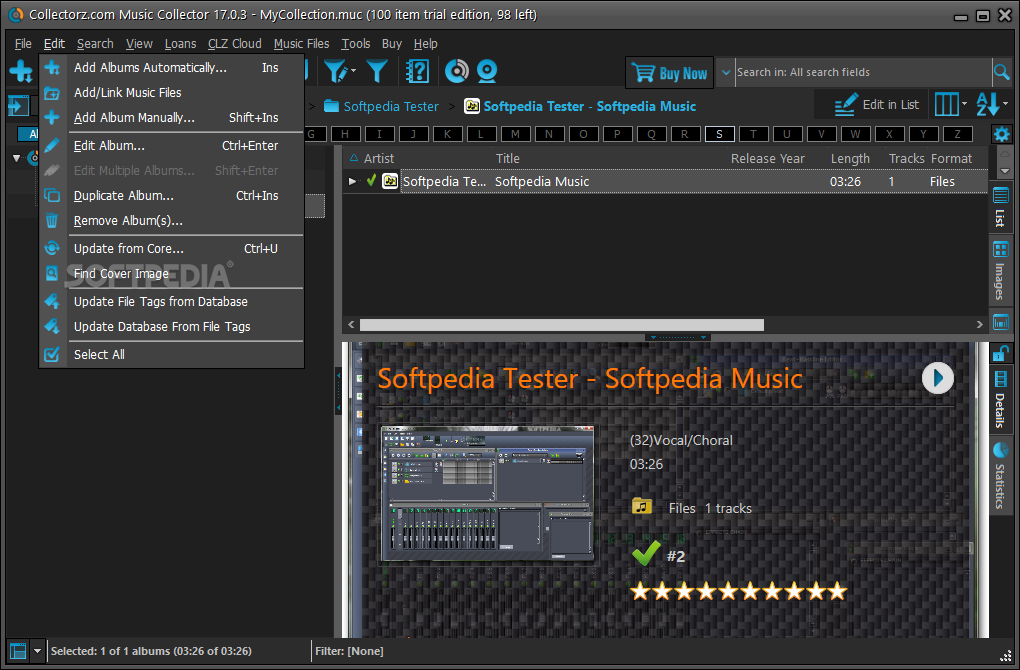Open the column layout selector icon
Image resolution: width=1020 pixels, height=670 pixels.
point(946,104)
